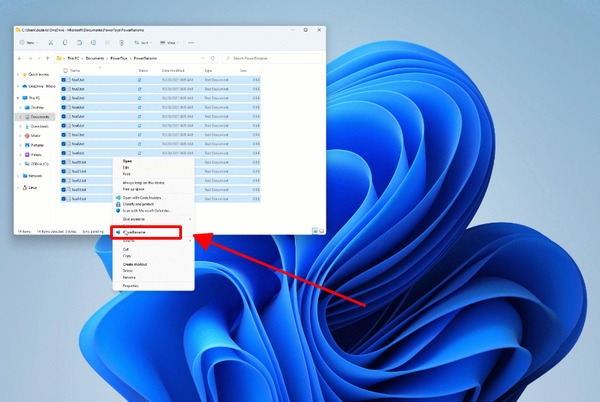Image resolution: width=600 pixels, height=402 pixels.
Task: Uncheck the checkbox for foo14.txt
Action: [x=64, y=199]
